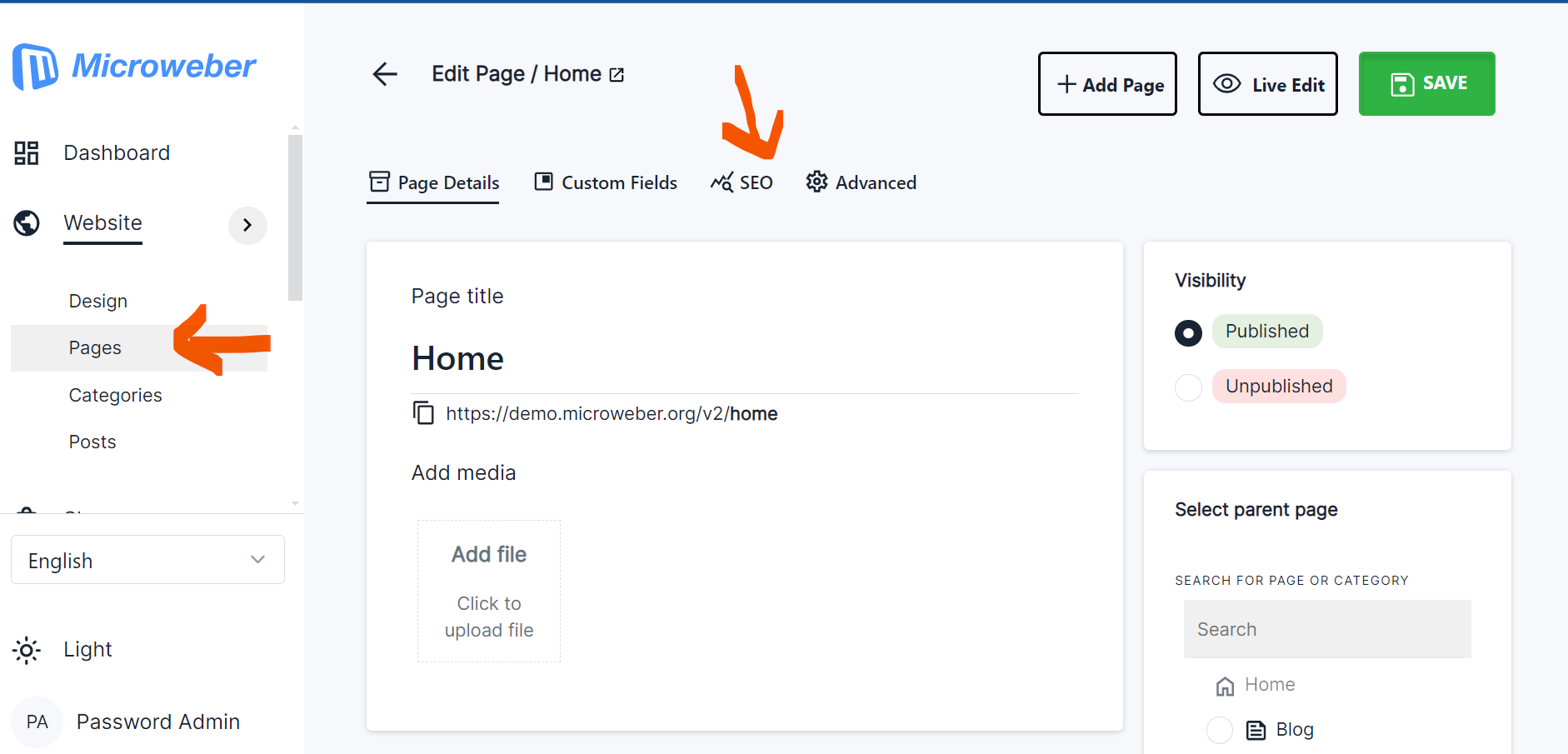Click the back arrow icon
Screen dimensions: 1568x754
384,74
